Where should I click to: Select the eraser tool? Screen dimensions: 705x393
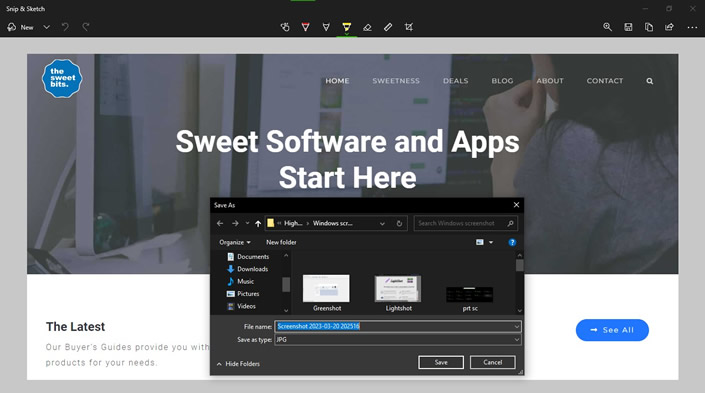pos(367,27)
